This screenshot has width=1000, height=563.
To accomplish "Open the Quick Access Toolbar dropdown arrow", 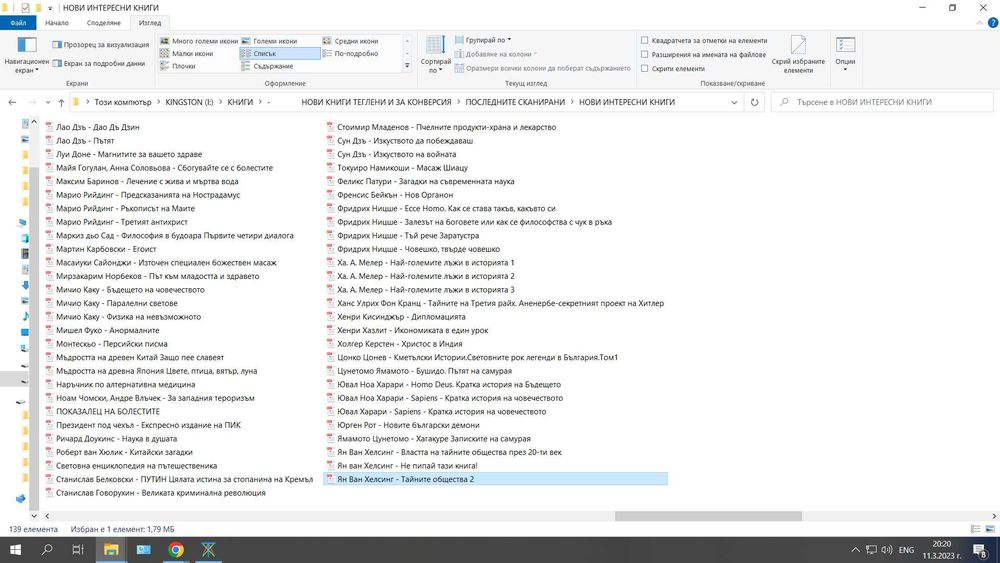I will tap(50, 8).
